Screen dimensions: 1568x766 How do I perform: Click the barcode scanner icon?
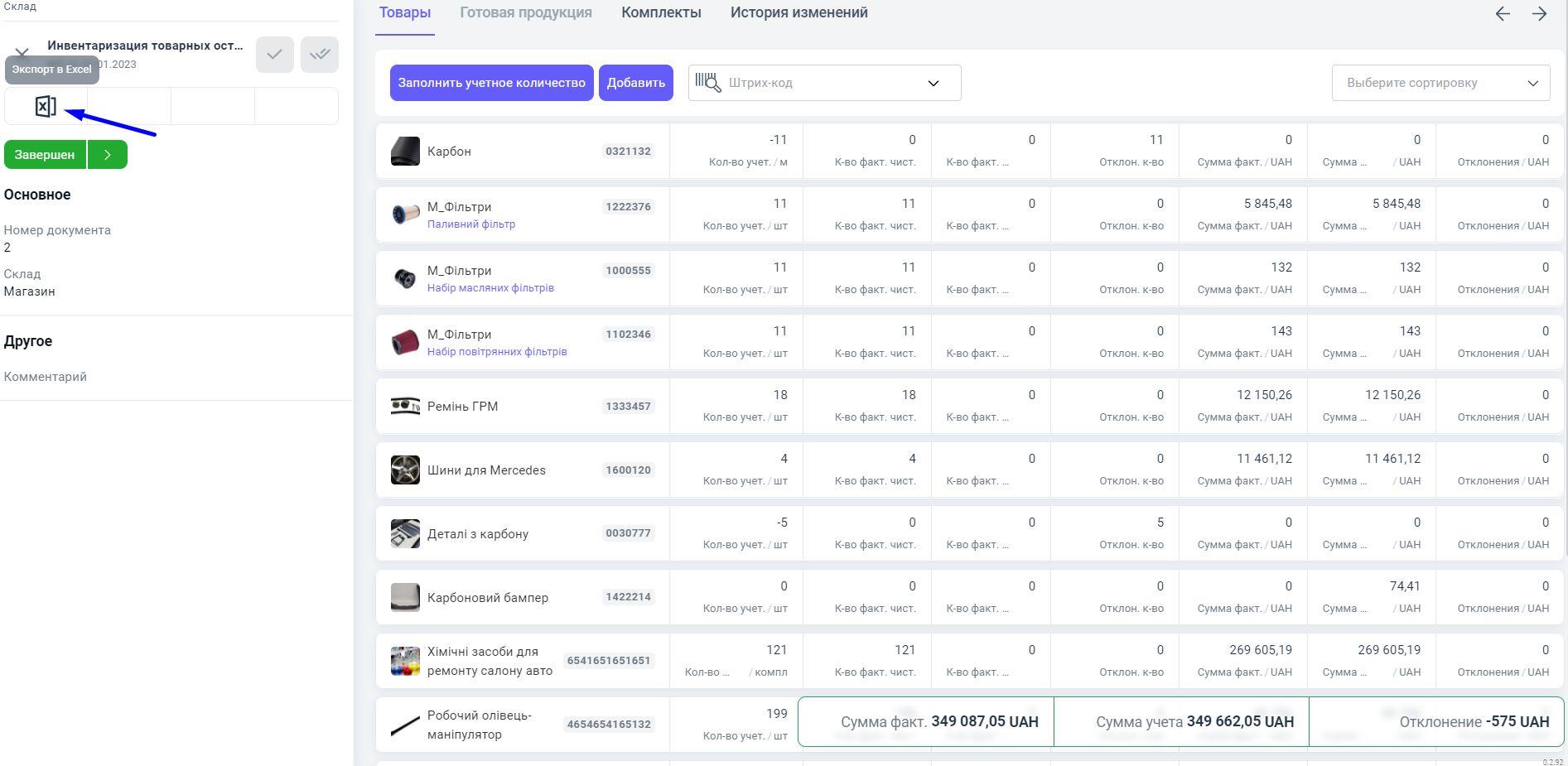pyautogui.click(x=707, y=83)
